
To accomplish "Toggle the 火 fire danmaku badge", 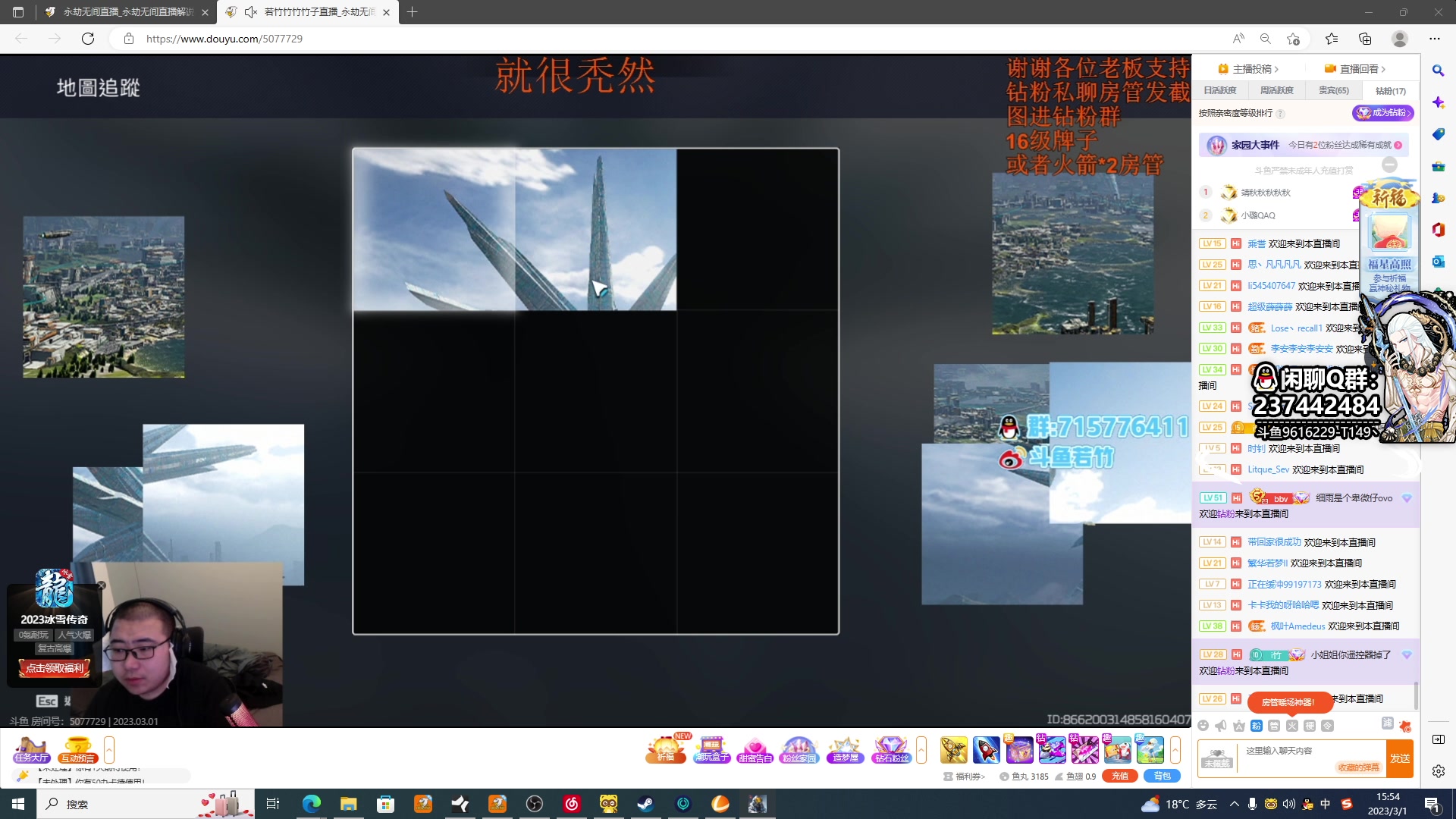I will point(1292,726).
